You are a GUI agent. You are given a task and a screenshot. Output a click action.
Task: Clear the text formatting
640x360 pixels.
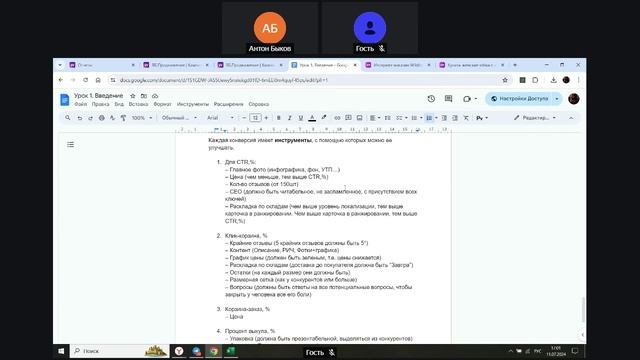tap(466, 118)
